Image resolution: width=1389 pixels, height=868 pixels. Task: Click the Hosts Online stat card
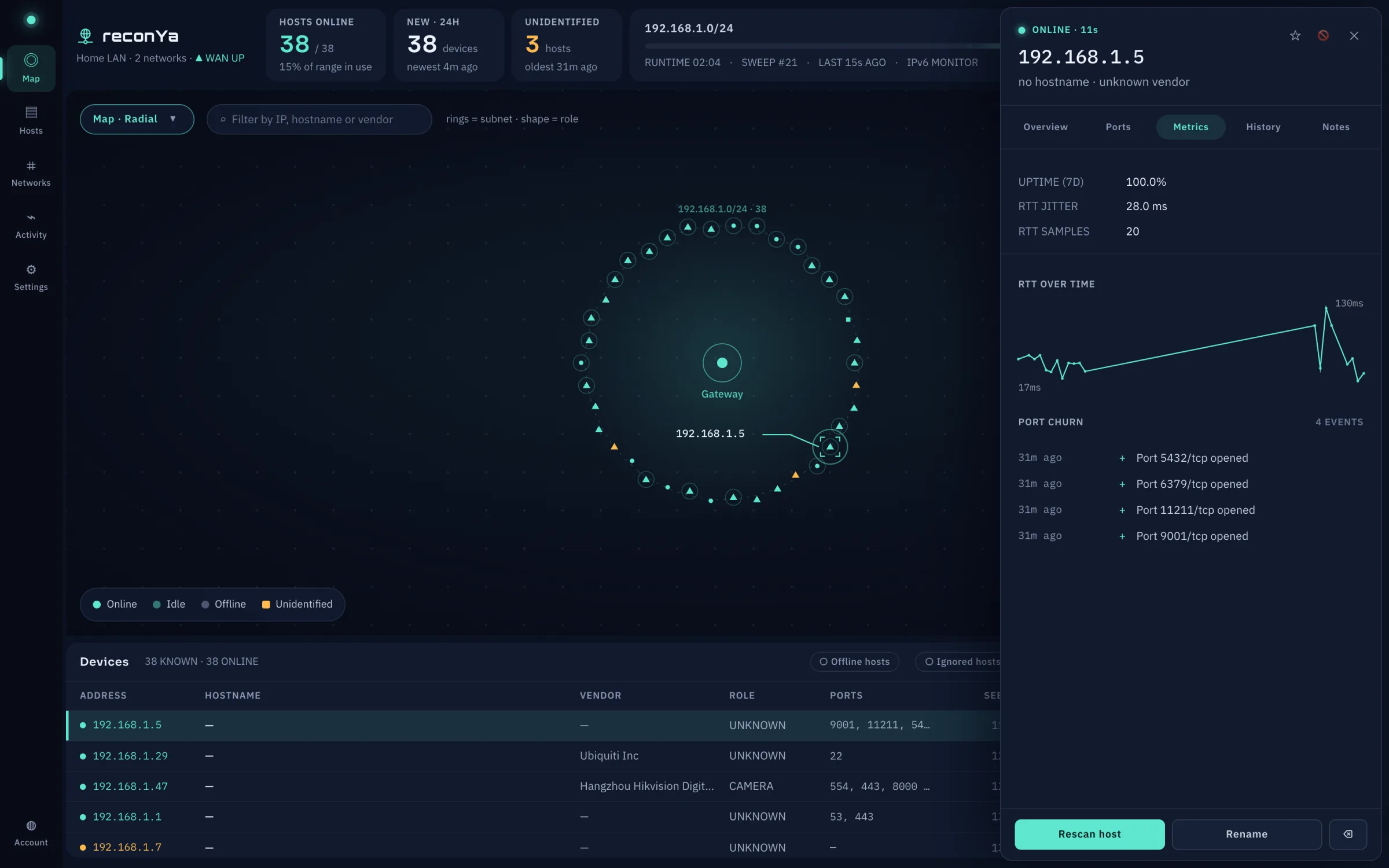point(325,45)
